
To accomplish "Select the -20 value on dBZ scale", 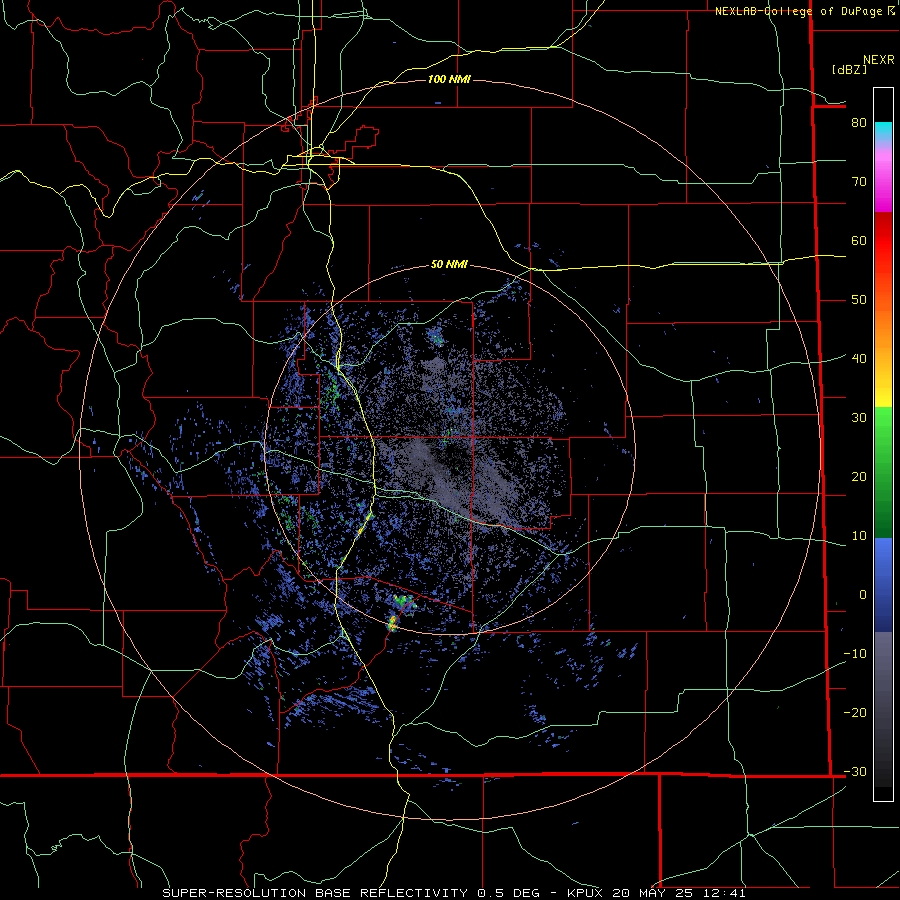I will point(855,713).
